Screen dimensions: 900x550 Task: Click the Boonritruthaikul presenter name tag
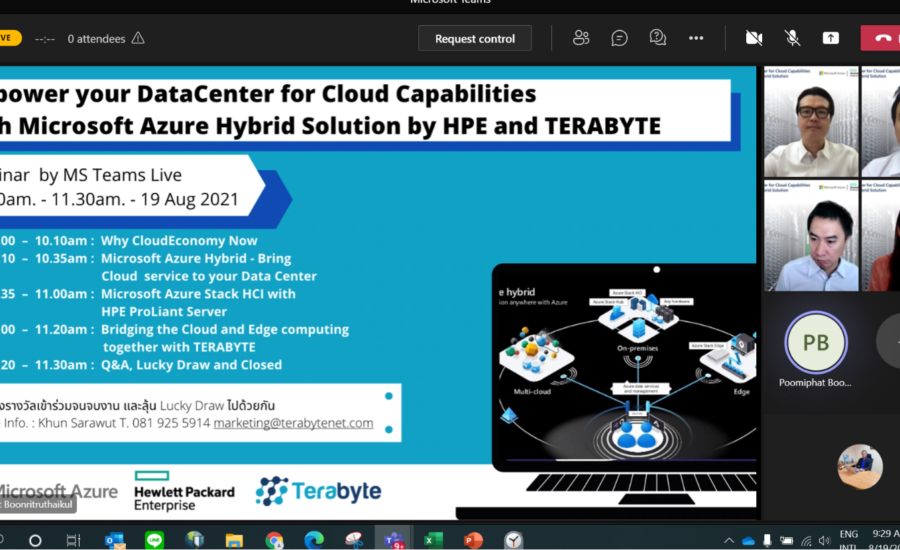[x=38, y=504]
